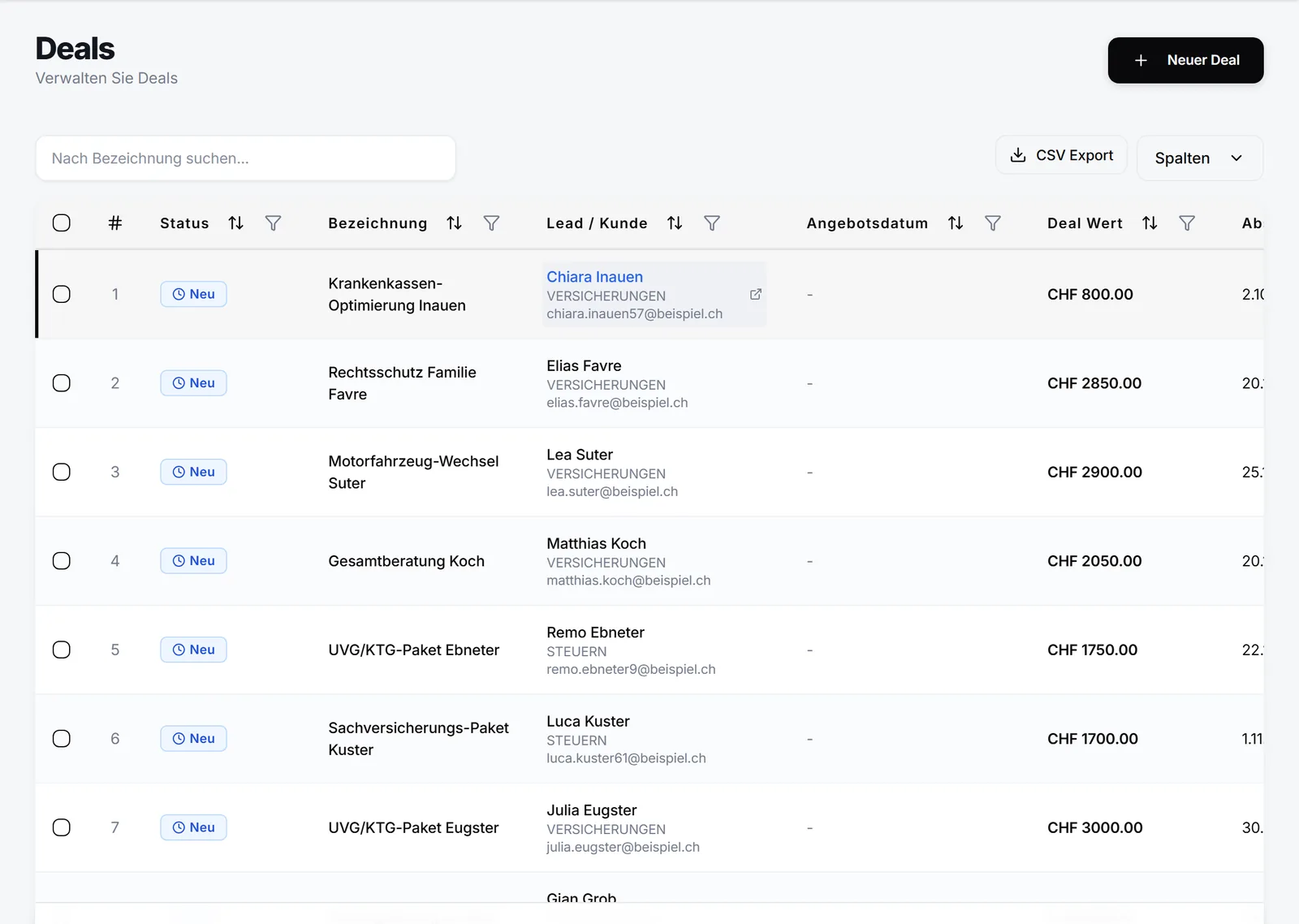Click the deal value CHF 2900.00
1299x924 pixels.
point(1094,472)
